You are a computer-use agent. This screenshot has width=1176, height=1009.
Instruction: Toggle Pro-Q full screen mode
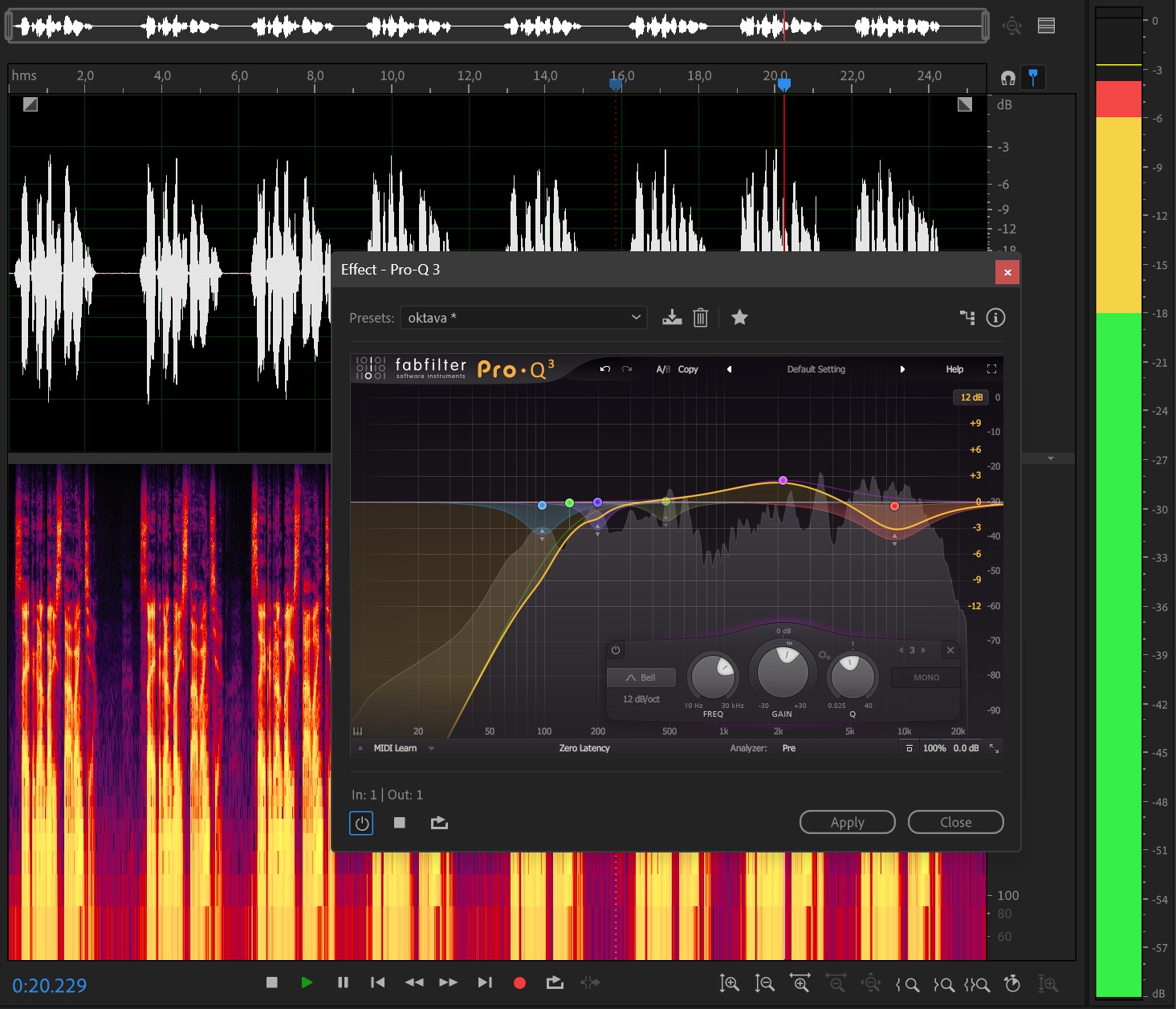[x=991, y=369]
